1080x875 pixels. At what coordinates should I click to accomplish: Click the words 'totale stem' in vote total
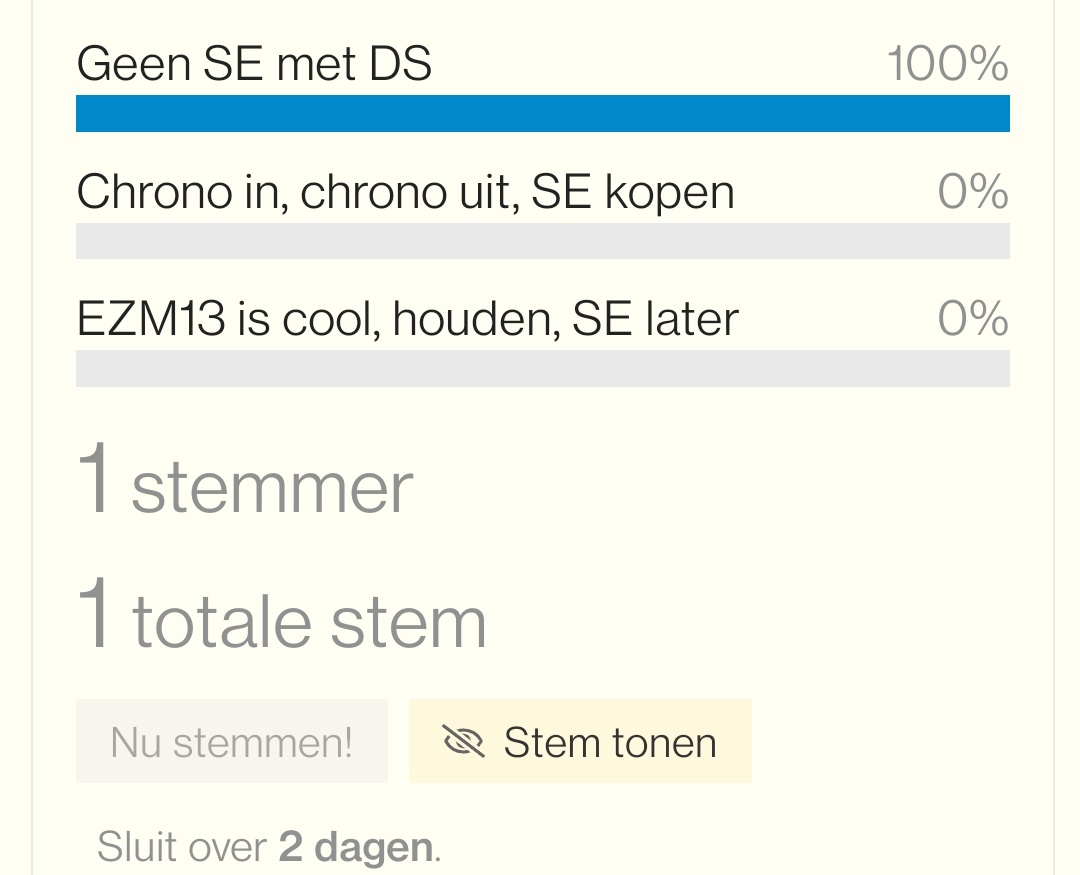click(309, 622)
